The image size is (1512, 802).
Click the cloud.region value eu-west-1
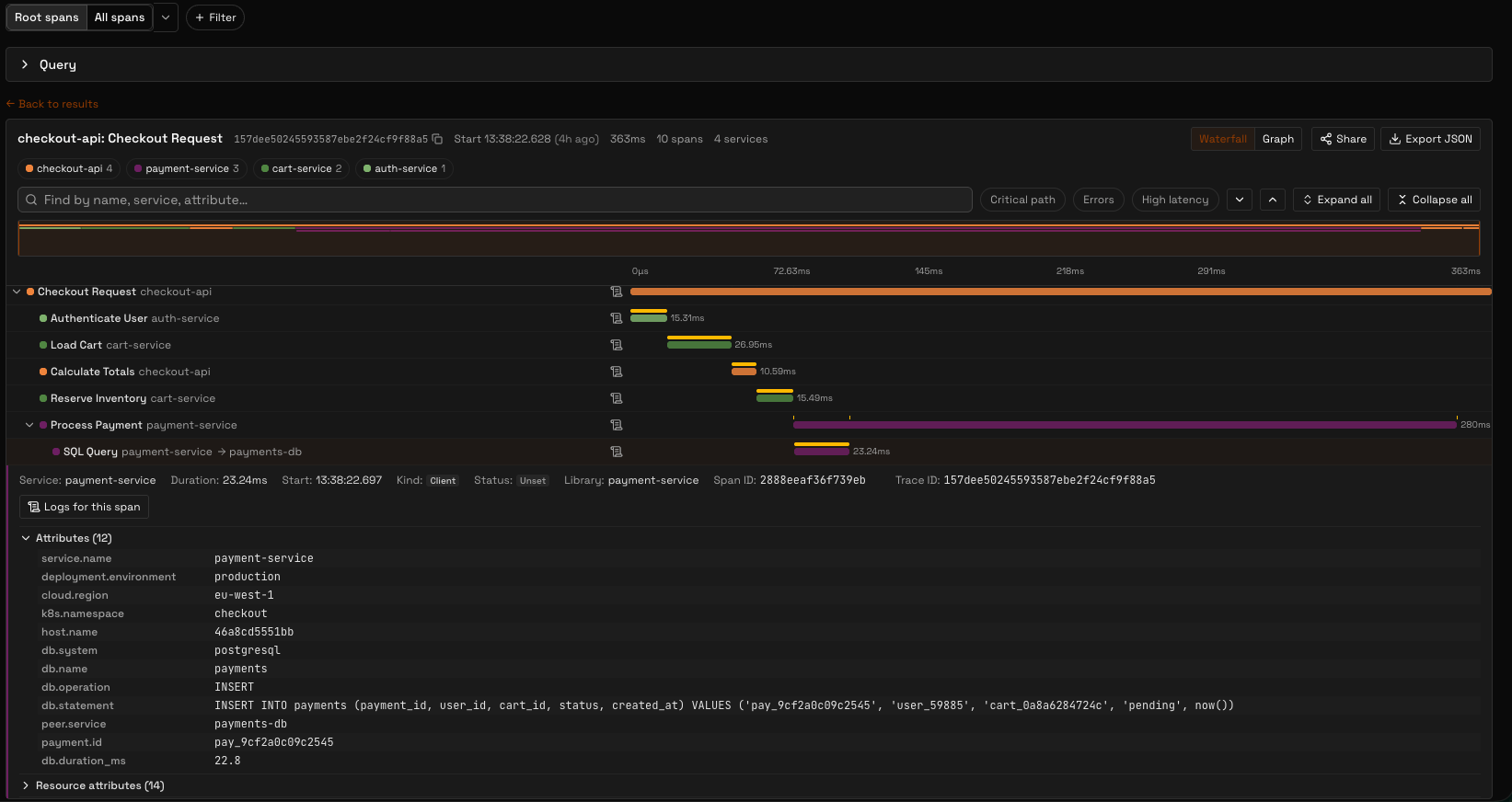pyautogui.click(x=244, y=595)
